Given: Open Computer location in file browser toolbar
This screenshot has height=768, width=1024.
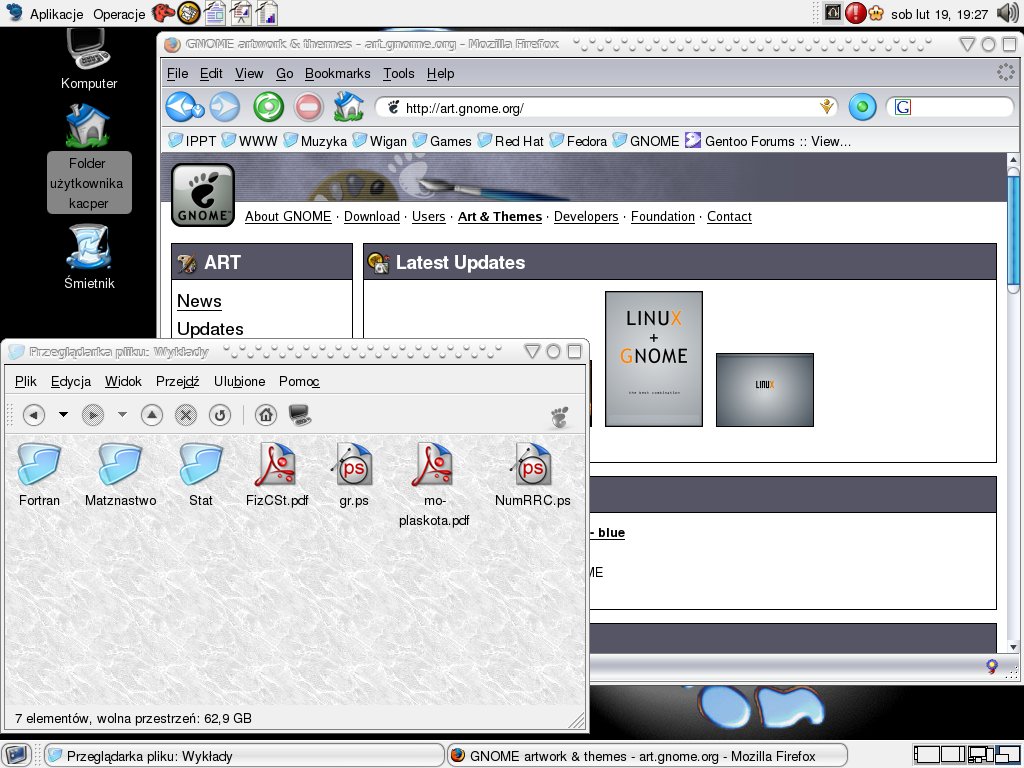Looking at the screenshot, I should (x=300, y=415).
